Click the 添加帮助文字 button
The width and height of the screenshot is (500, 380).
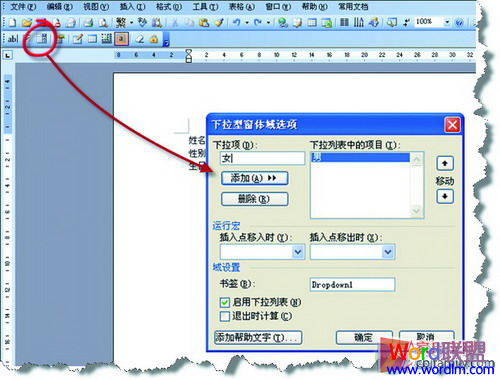pos(258,337)
